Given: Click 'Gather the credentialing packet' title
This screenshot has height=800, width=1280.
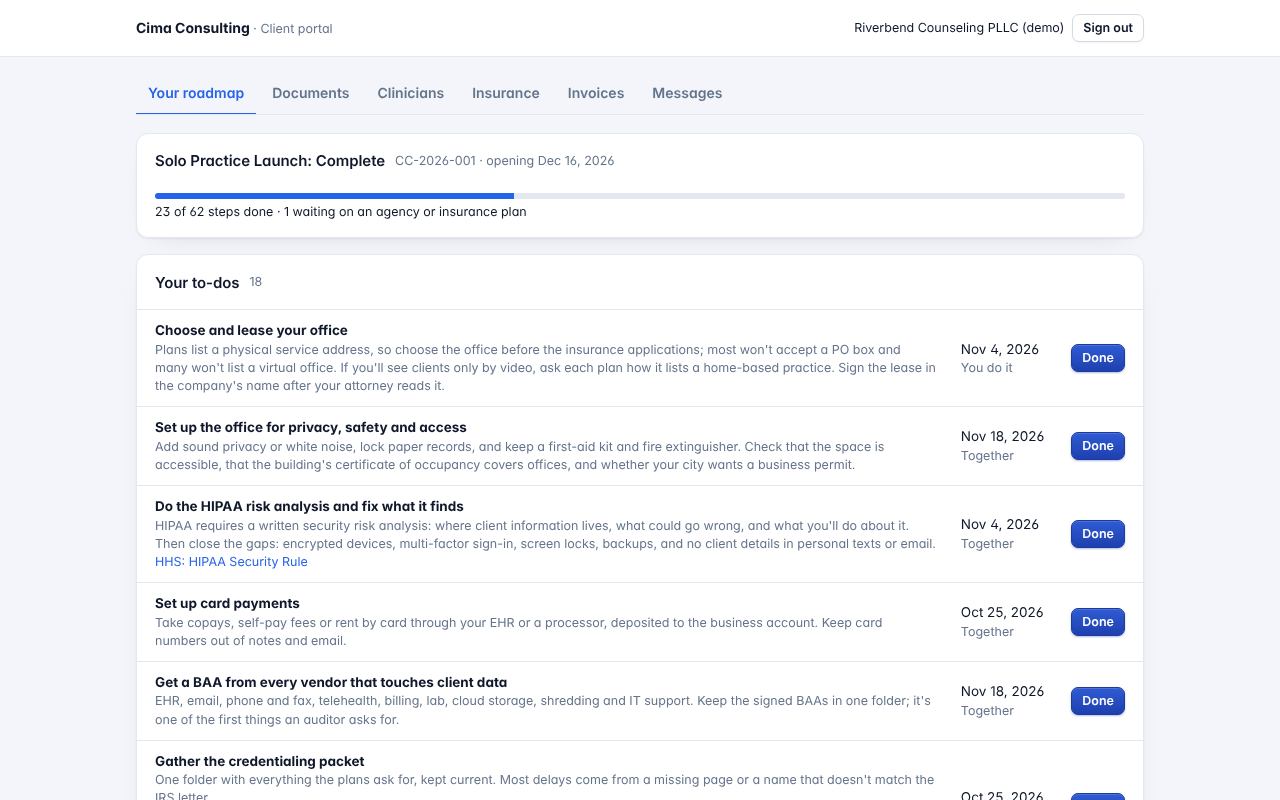Looking at the screenshot, I should pos(260,761).
